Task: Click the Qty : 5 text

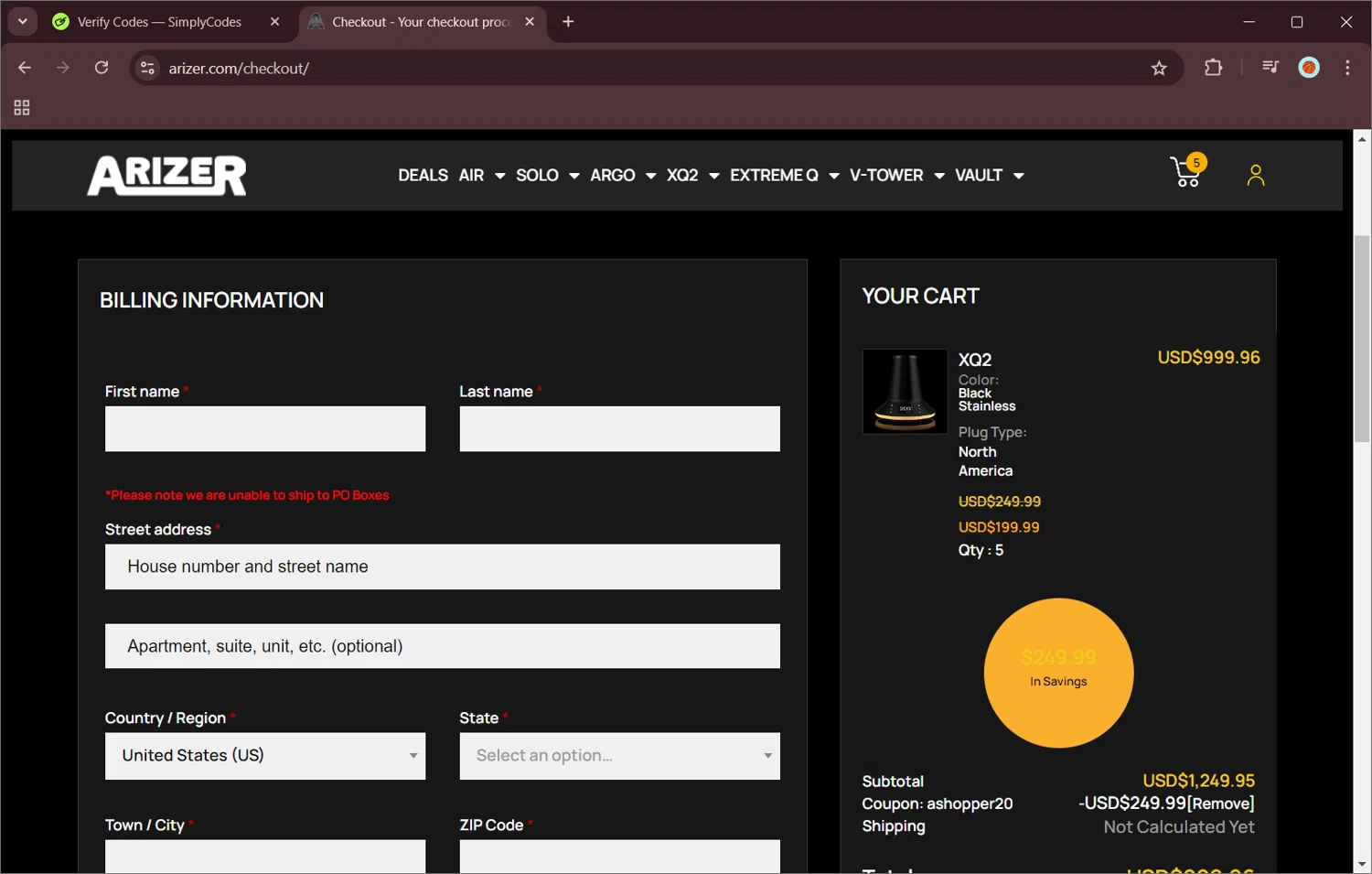Action: [x=981, y=550]
